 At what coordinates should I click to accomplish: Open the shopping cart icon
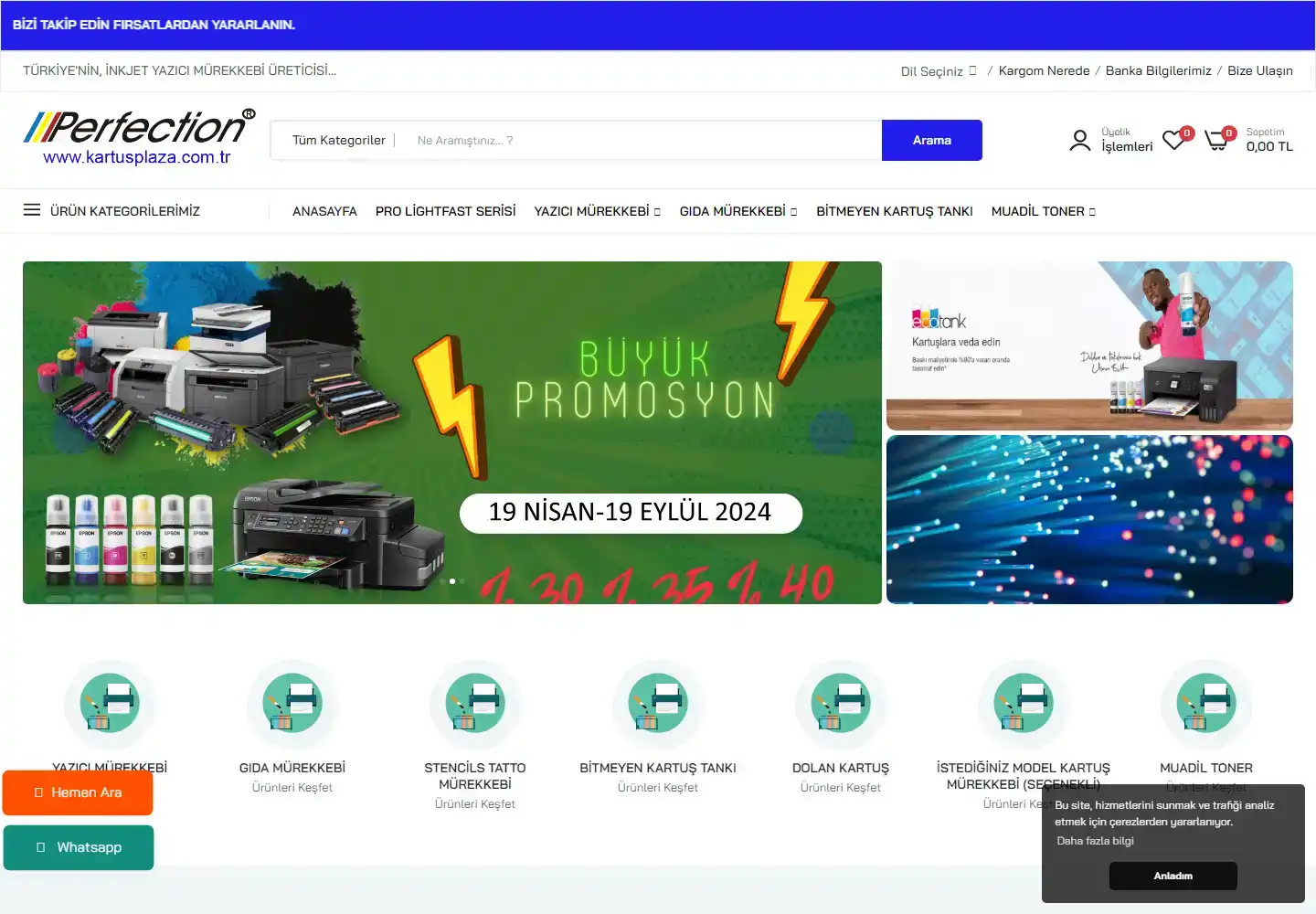pyautogui.click(x=1217, y=140)
